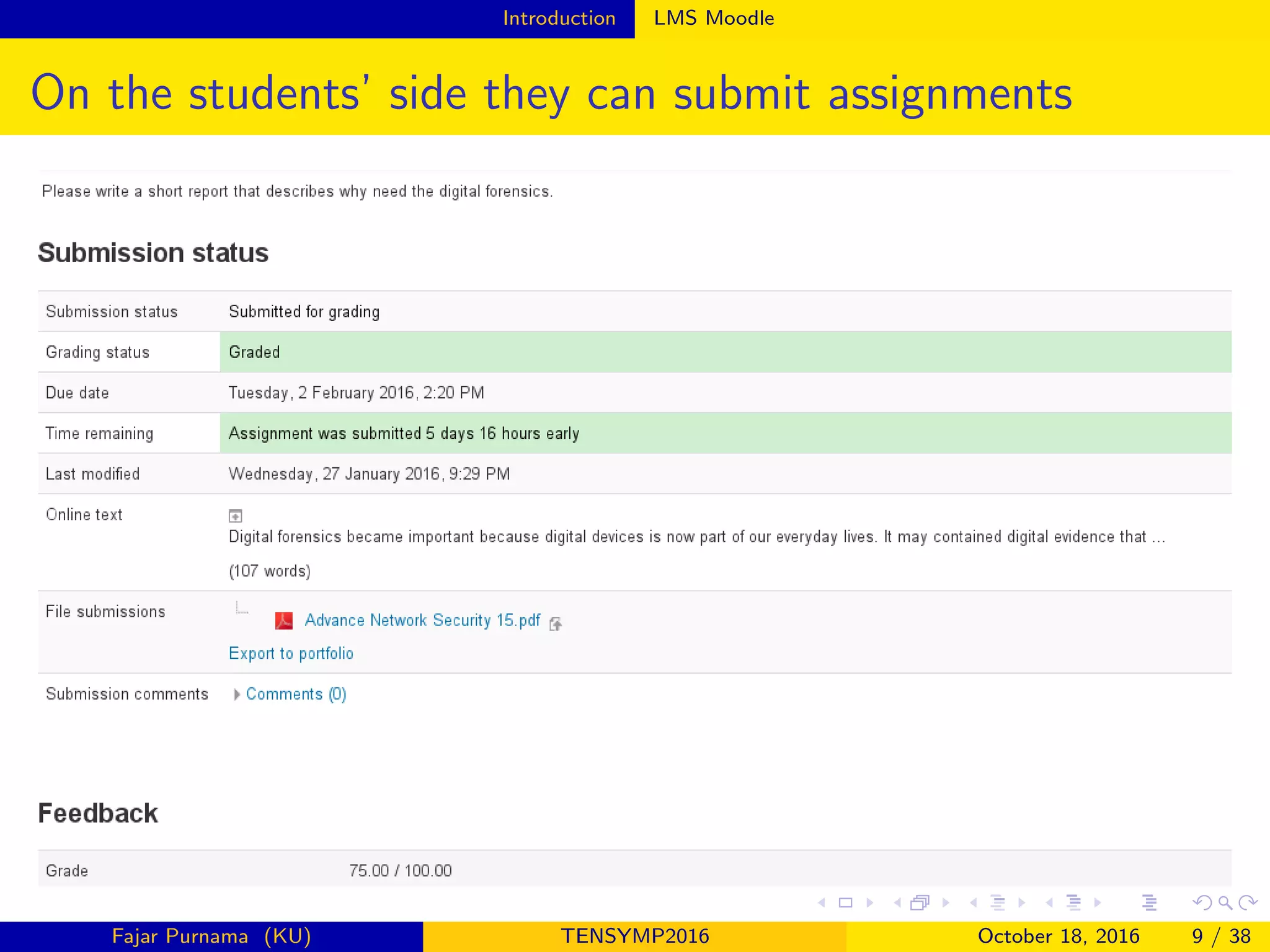Click export icon beside the PDF filename
Screen dimensions: 1270x952
tap(556, 624)
